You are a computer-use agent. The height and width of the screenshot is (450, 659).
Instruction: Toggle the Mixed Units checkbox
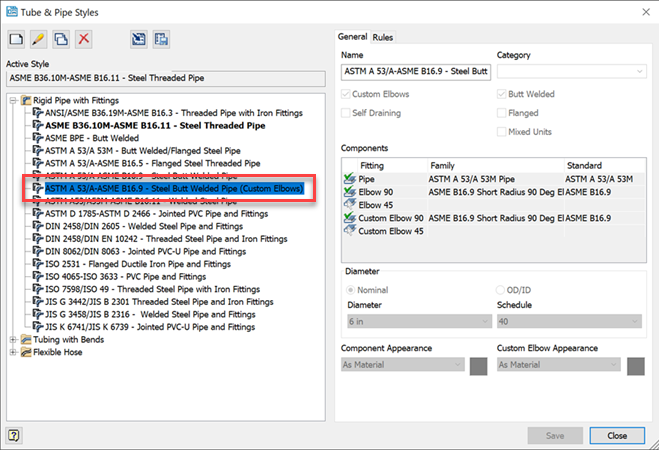click(x=501, y=132)
